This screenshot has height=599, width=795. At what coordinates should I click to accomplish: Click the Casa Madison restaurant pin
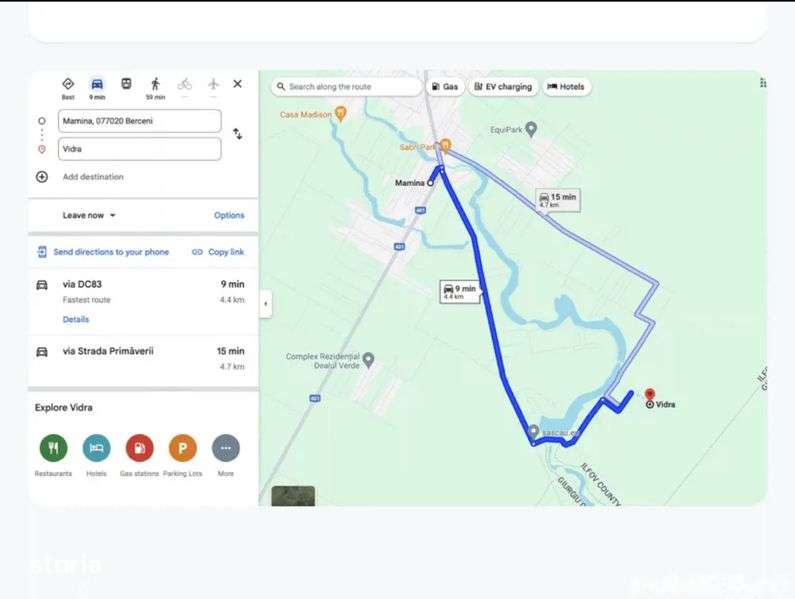(x=341, y=114)
